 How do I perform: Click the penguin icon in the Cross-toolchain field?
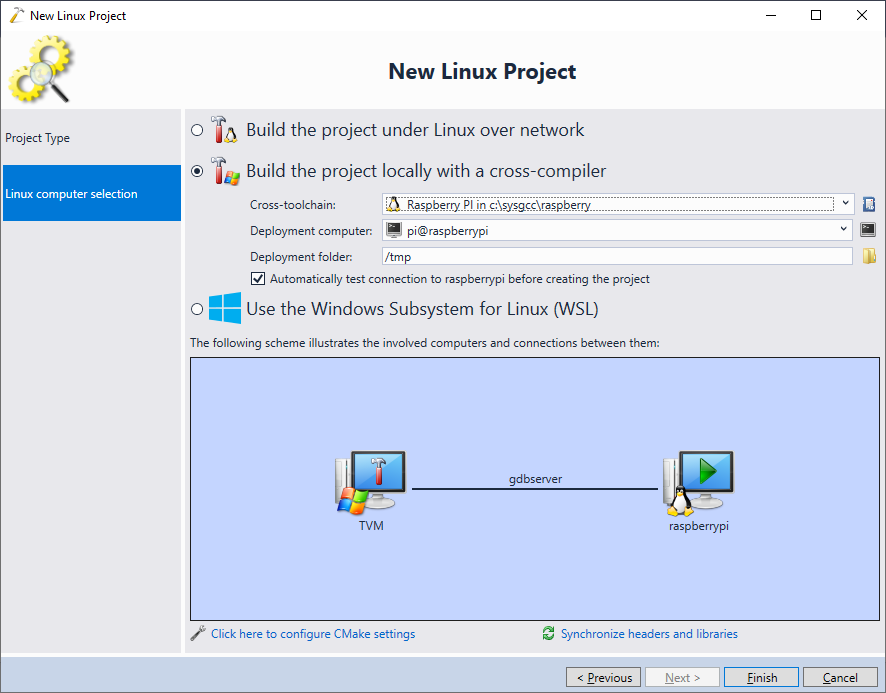tap(394, 204)
